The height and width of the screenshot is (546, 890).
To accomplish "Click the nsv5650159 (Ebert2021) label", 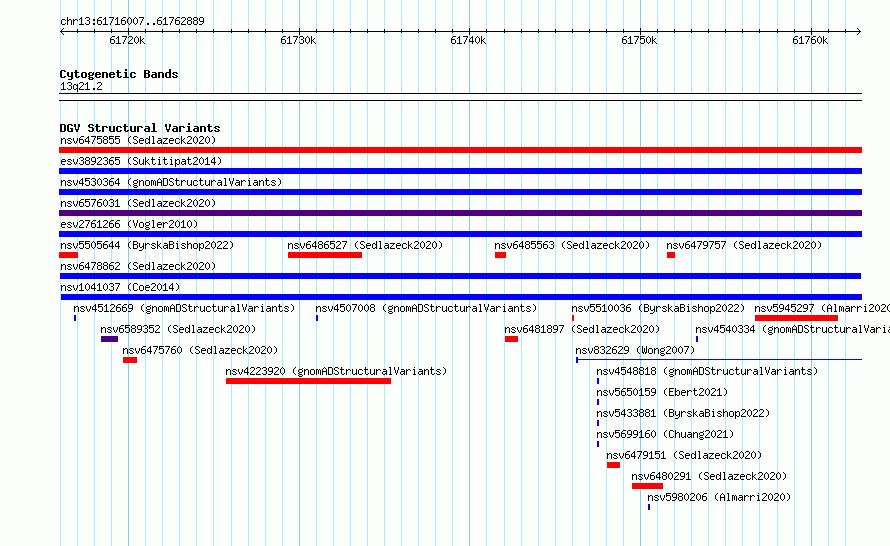I will pos(662,392).
